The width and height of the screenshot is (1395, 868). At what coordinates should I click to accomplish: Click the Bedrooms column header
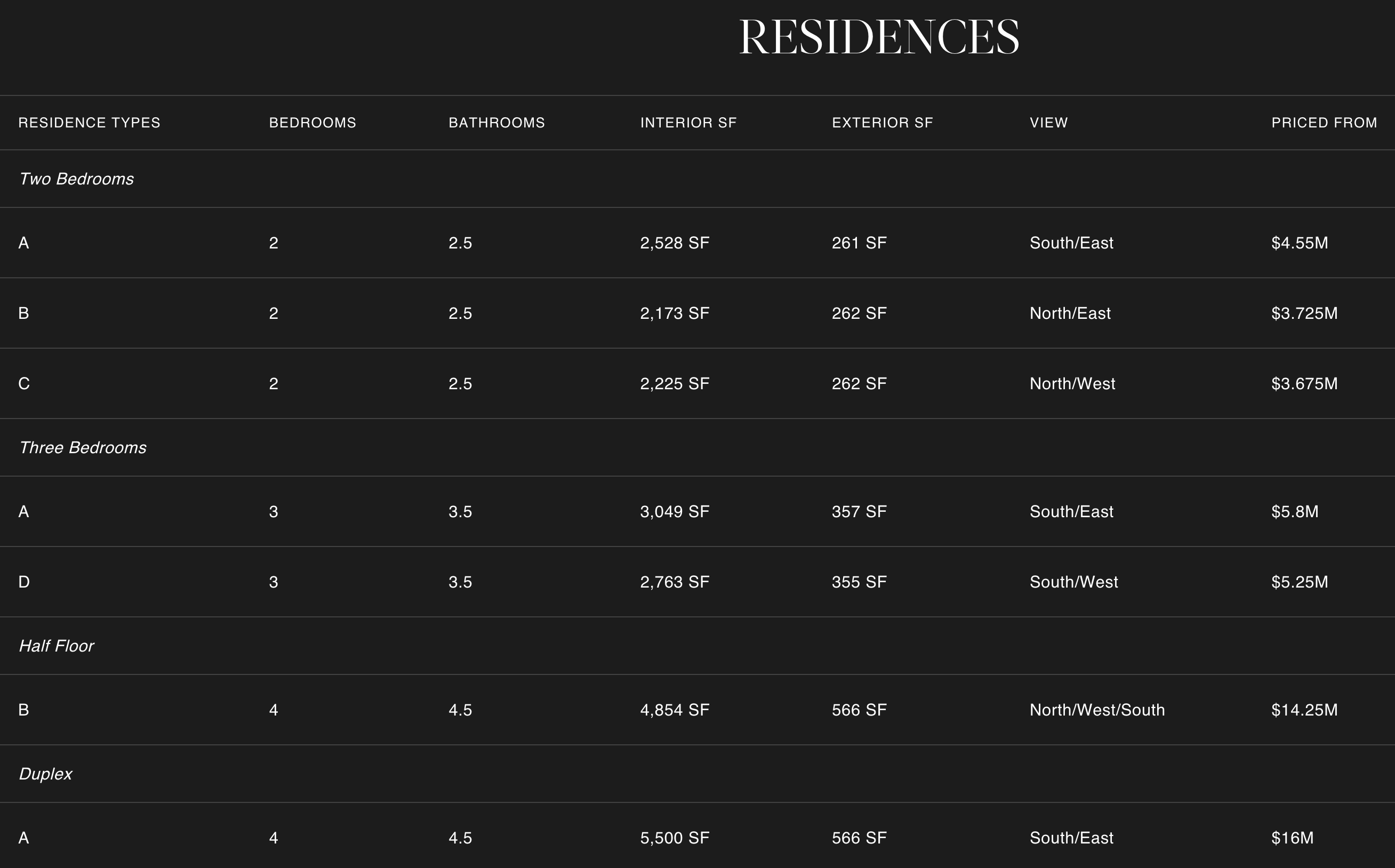tap(312, 123)
